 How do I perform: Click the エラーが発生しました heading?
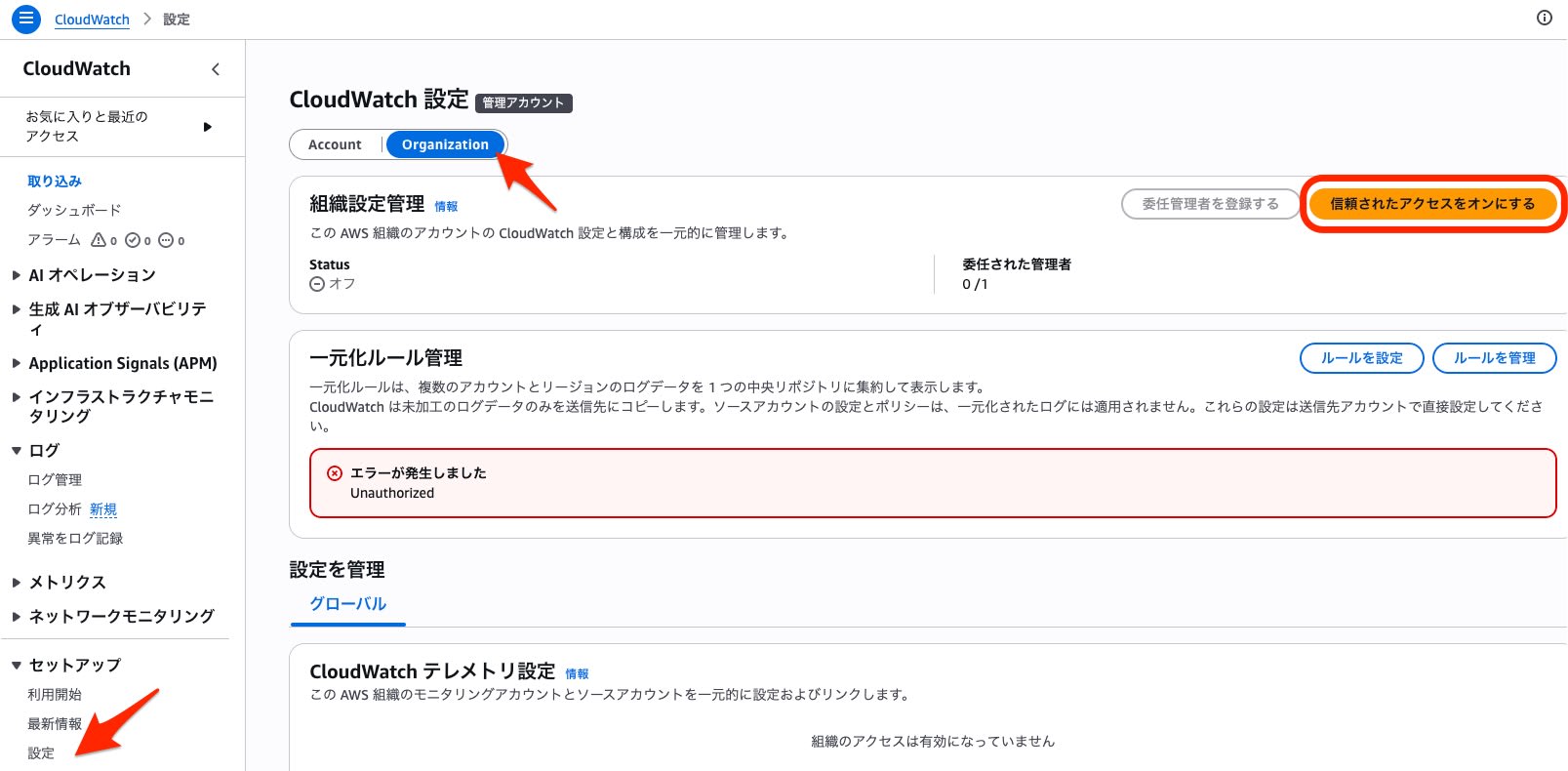419,473
